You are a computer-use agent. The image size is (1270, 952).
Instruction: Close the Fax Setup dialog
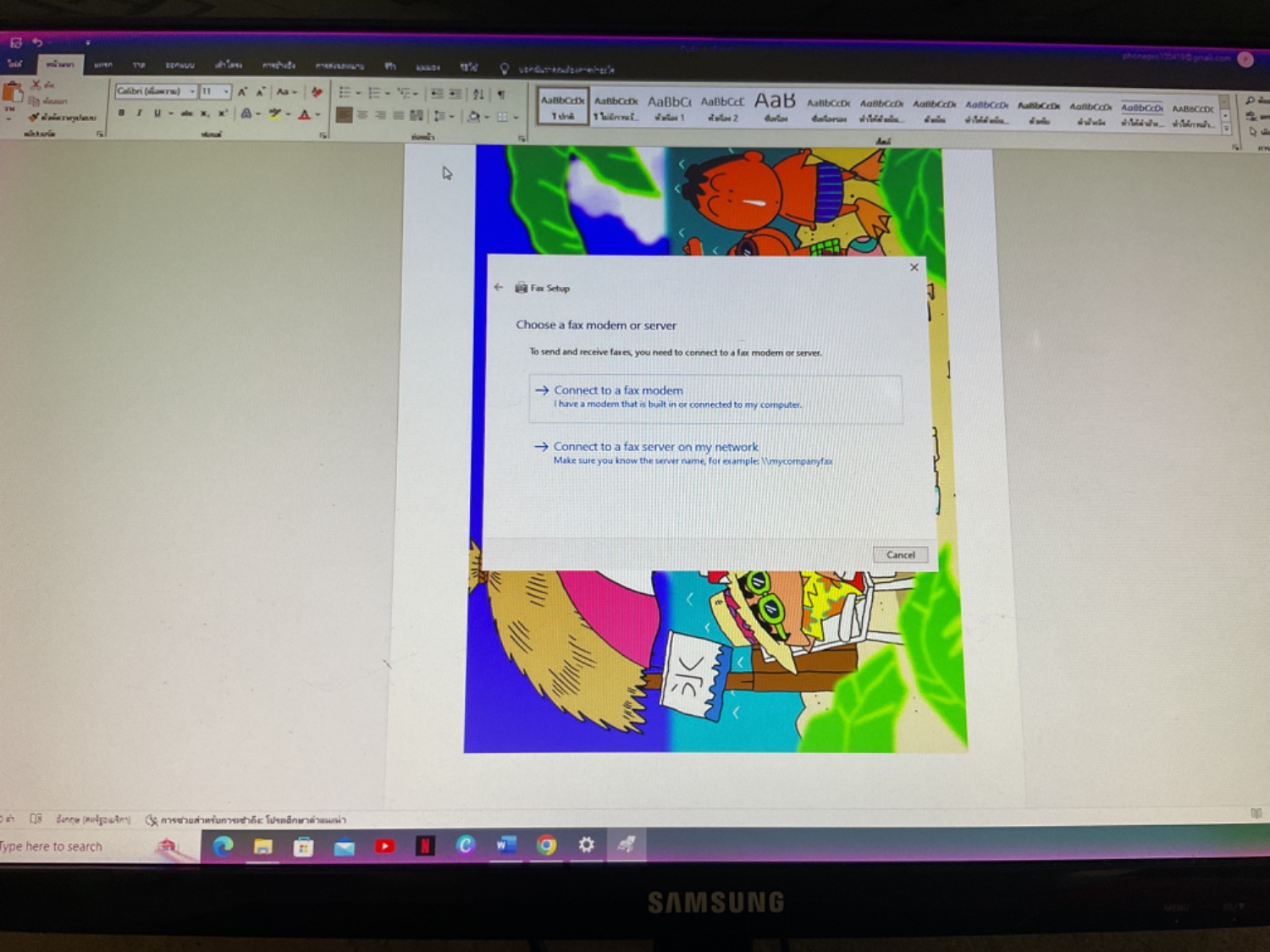pos(914,267)
